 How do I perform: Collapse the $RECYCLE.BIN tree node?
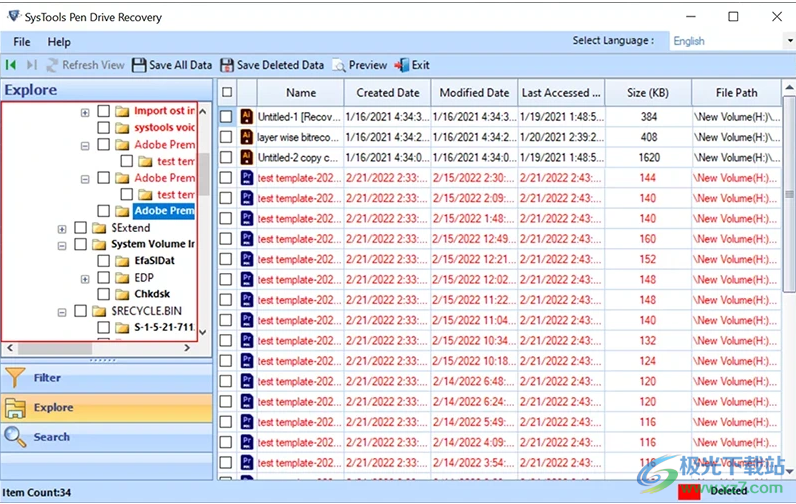[62, 313]
